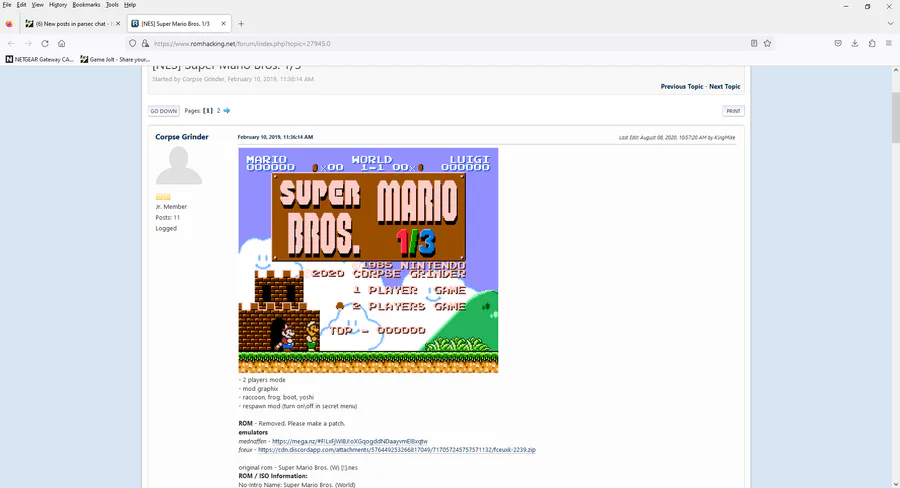Click the post date February 10, 2019
Viewport: 900px width, 488px height.
coord(275,137)
